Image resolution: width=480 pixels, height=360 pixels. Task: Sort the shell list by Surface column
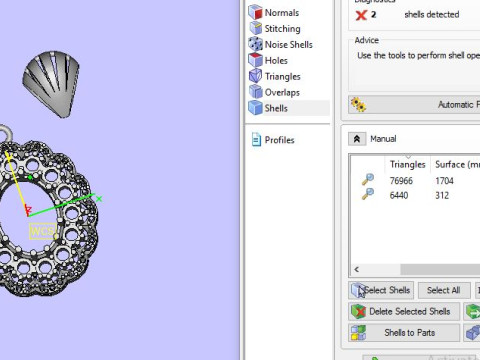[x=456, y=164]
